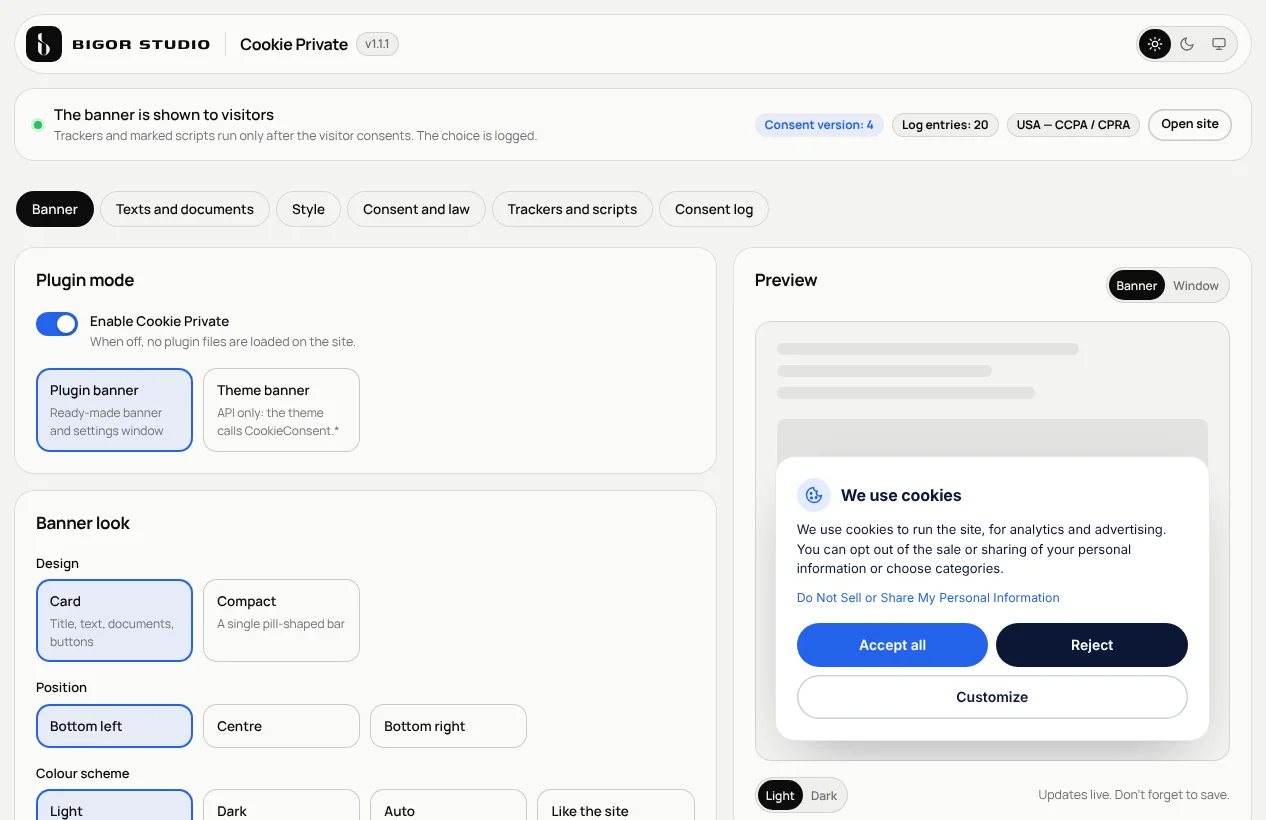Set banner position to Centre
This screenshot has width=1266, height=820.
(x=281, y=726)
